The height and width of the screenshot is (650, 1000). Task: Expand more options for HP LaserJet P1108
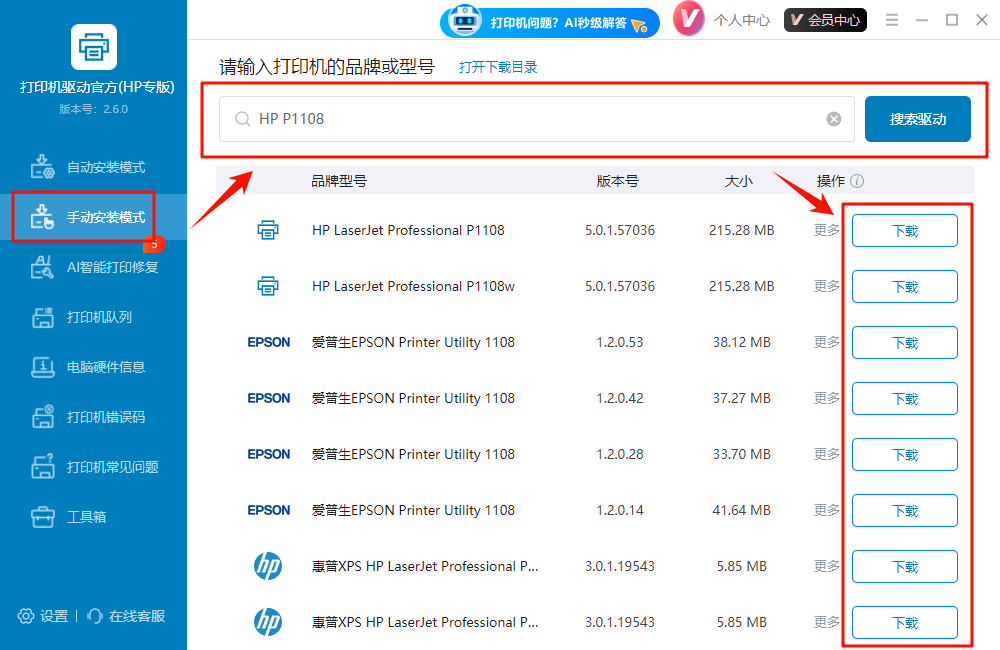click(827, 230)
